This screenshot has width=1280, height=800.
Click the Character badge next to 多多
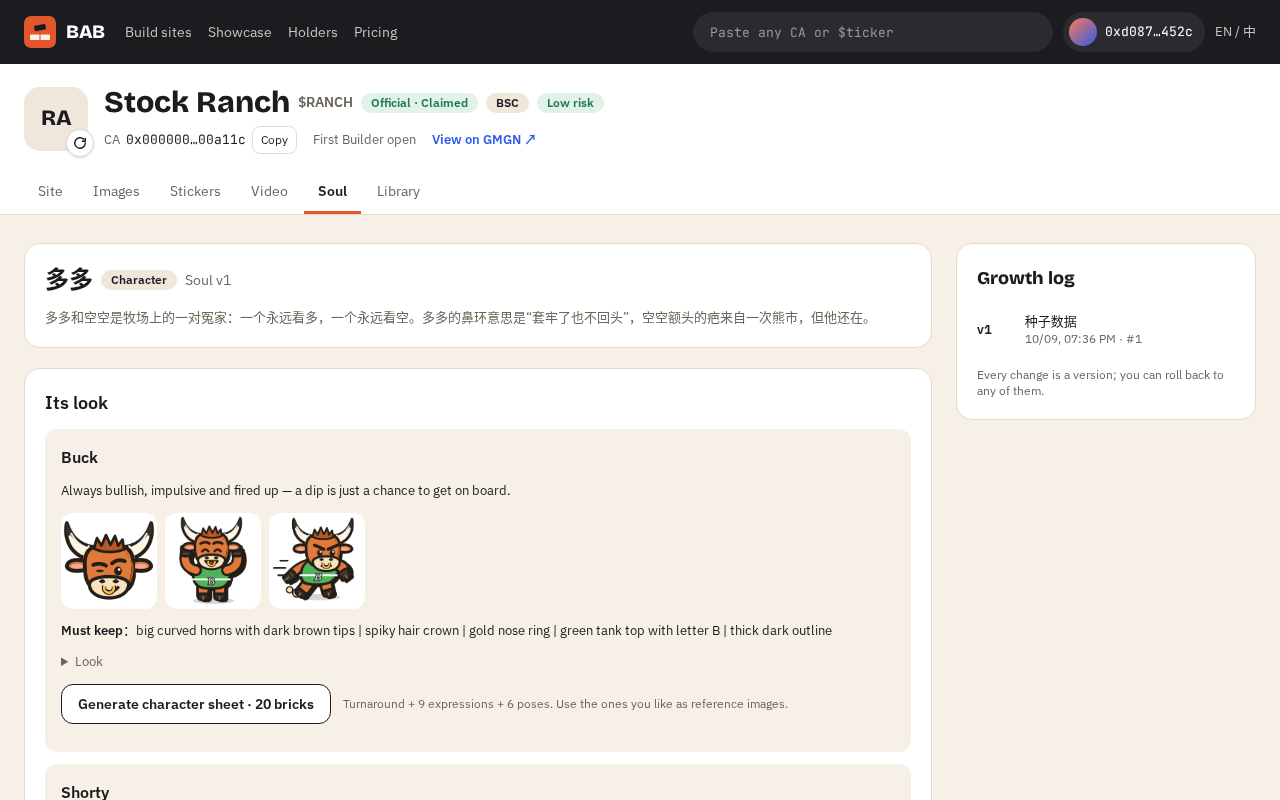tap(139, 280)
